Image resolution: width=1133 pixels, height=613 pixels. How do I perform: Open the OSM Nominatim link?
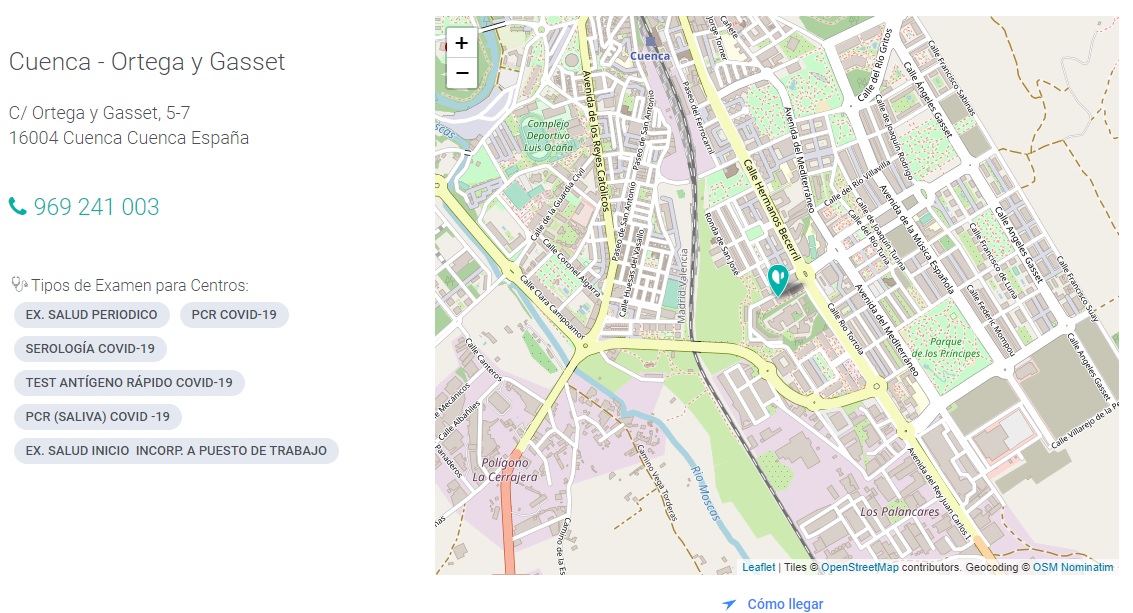[x=1073, y=567]
